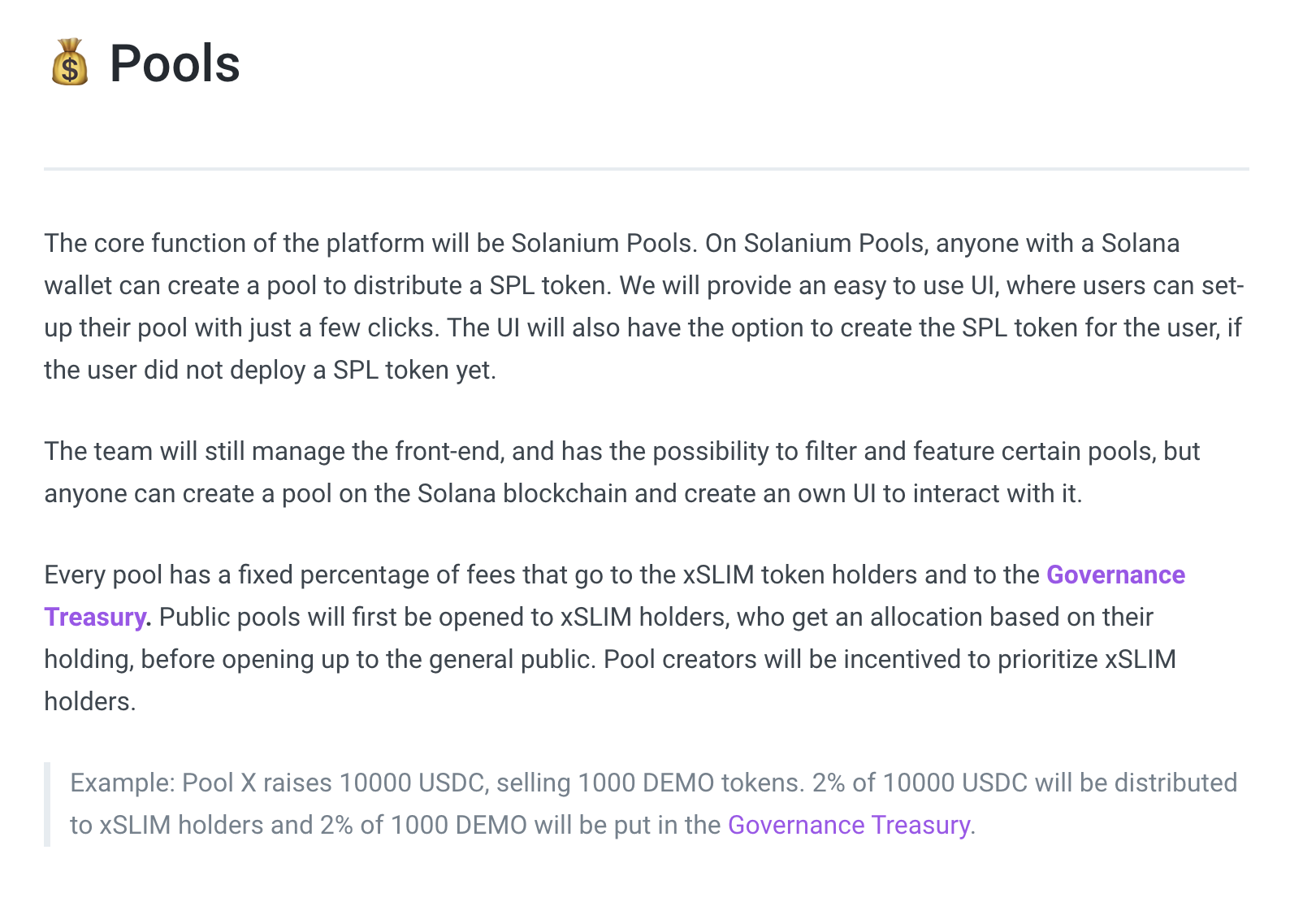The image size is (1316, 915).
Task: Click "to xSLIM holders and 2%" in the example
Action: [x=211, y=825]
